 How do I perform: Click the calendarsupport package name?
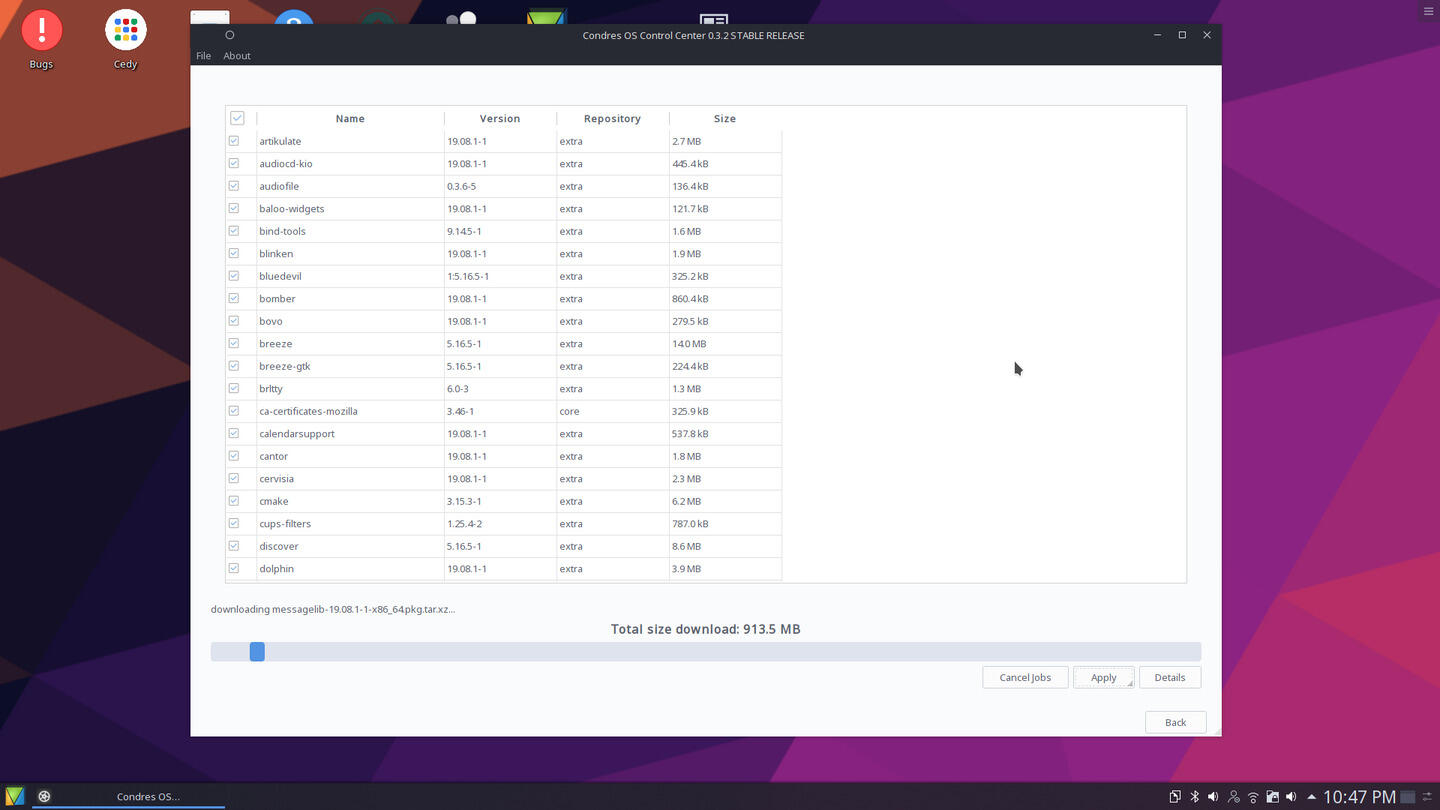tap(297, 434)
